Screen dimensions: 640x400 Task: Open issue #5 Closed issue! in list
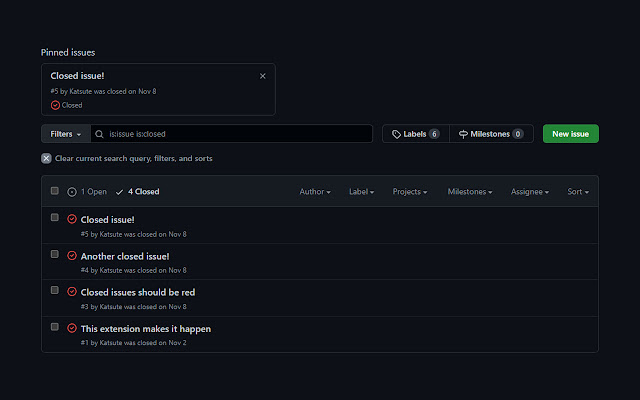pos(107,220)
